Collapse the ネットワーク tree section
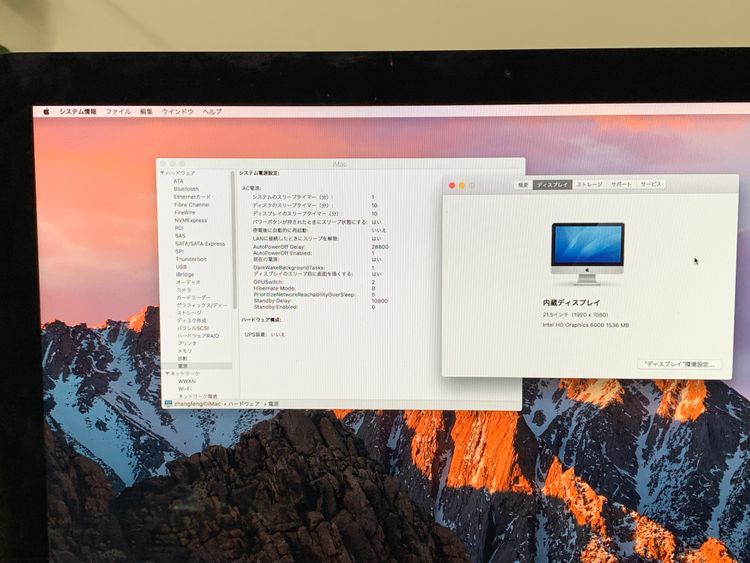750x563 pixels. tap(167, 373)
